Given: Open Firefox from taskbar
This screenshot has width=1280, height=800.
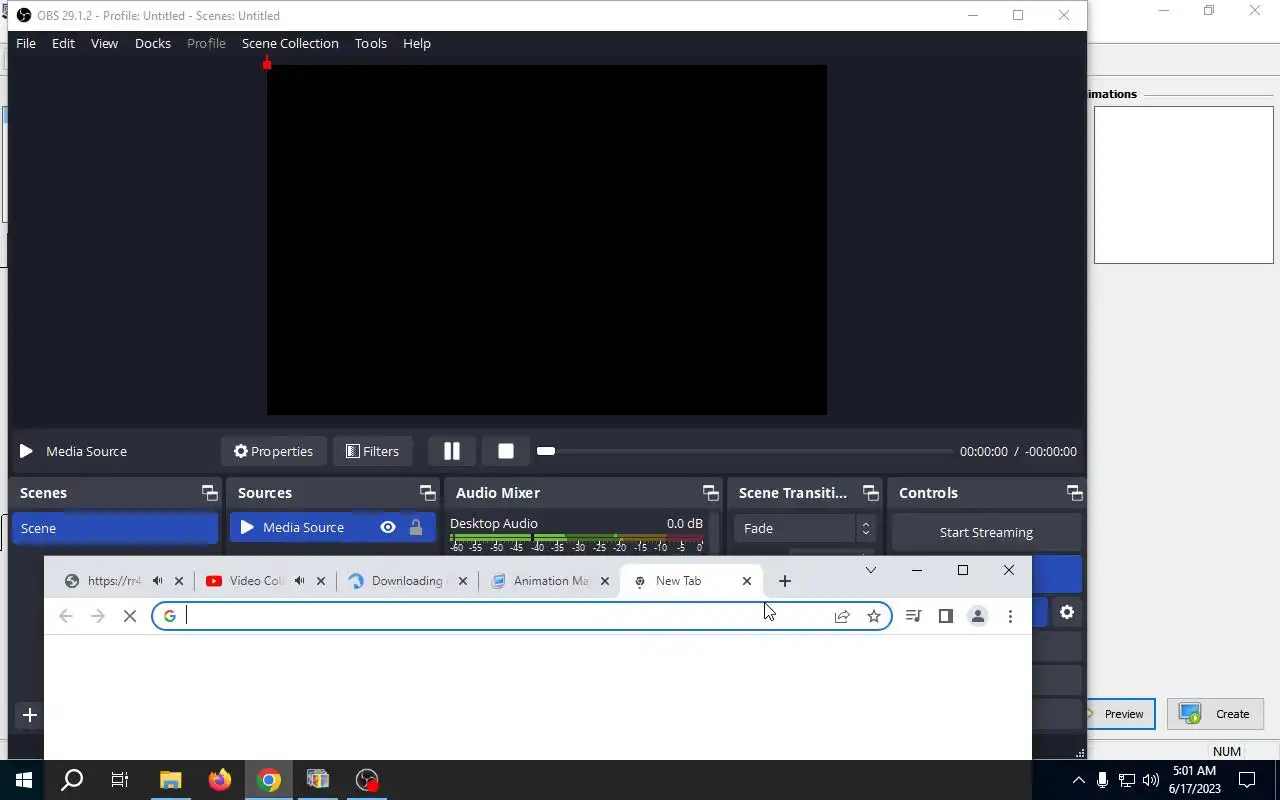Looking at the screenshot, I should coord(220,780).
